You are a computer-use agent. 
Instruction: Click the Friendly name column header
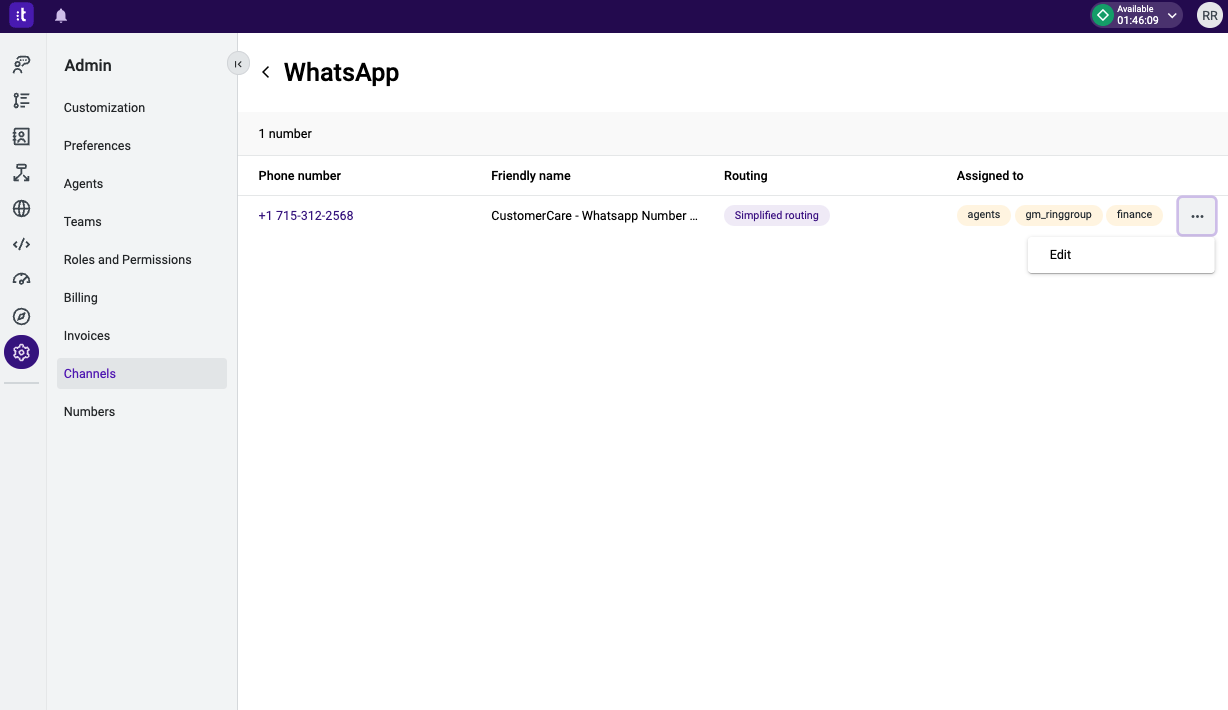(531, 176)
